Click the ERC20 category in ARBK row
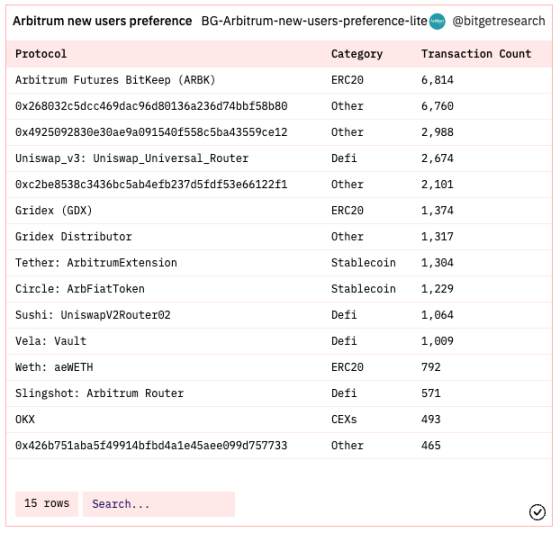Viewport: 560px width, 533px height. click(347, 80)
